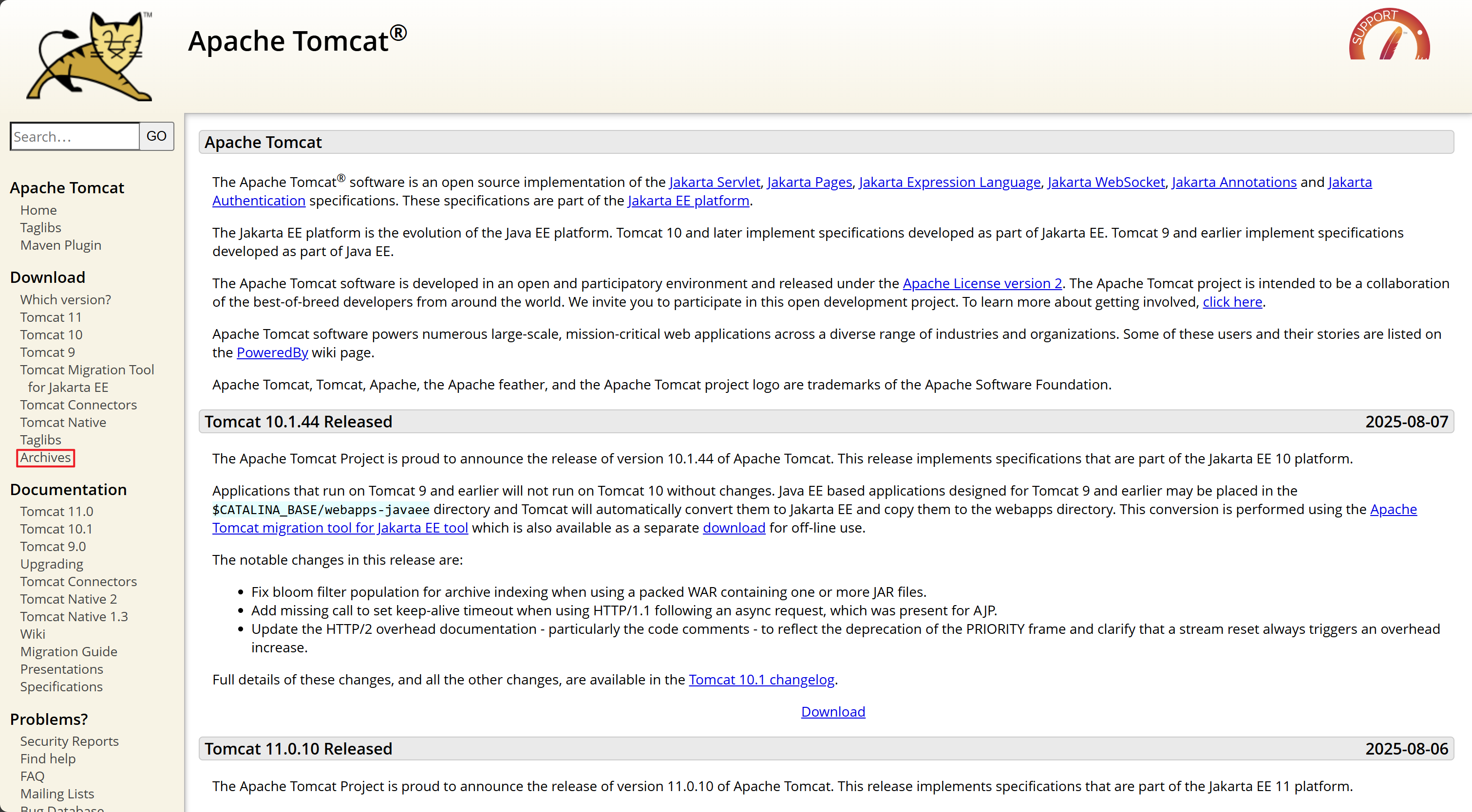Open the PoweredBy wiki link
This screenshot has width=1472, height=812.
[272, 353]
